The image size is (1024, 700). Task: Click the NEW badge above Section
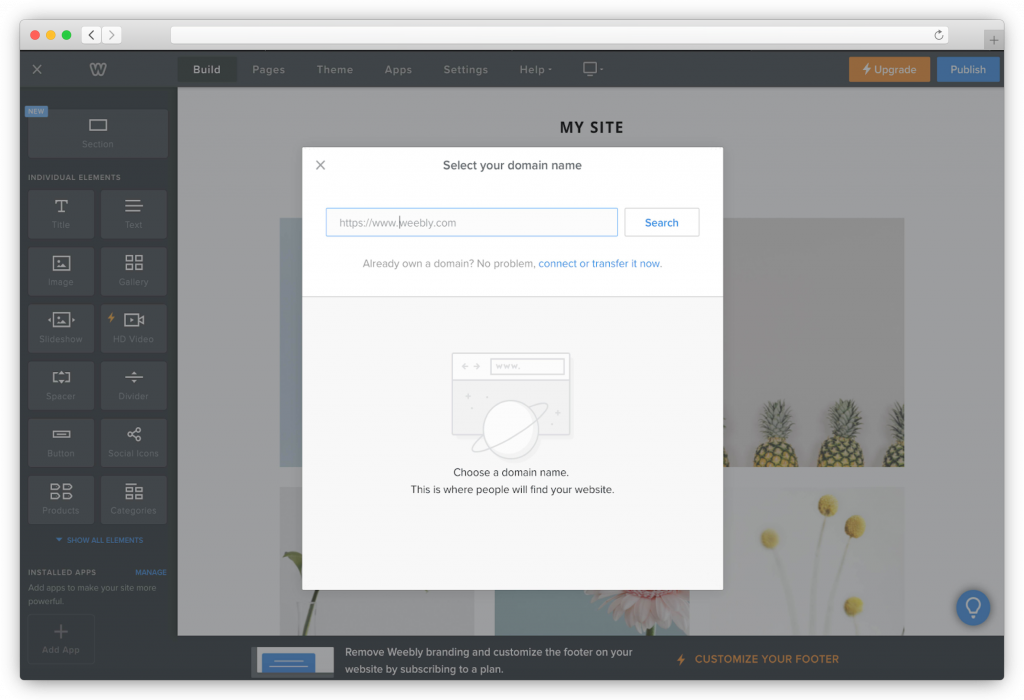pos(37,111)
